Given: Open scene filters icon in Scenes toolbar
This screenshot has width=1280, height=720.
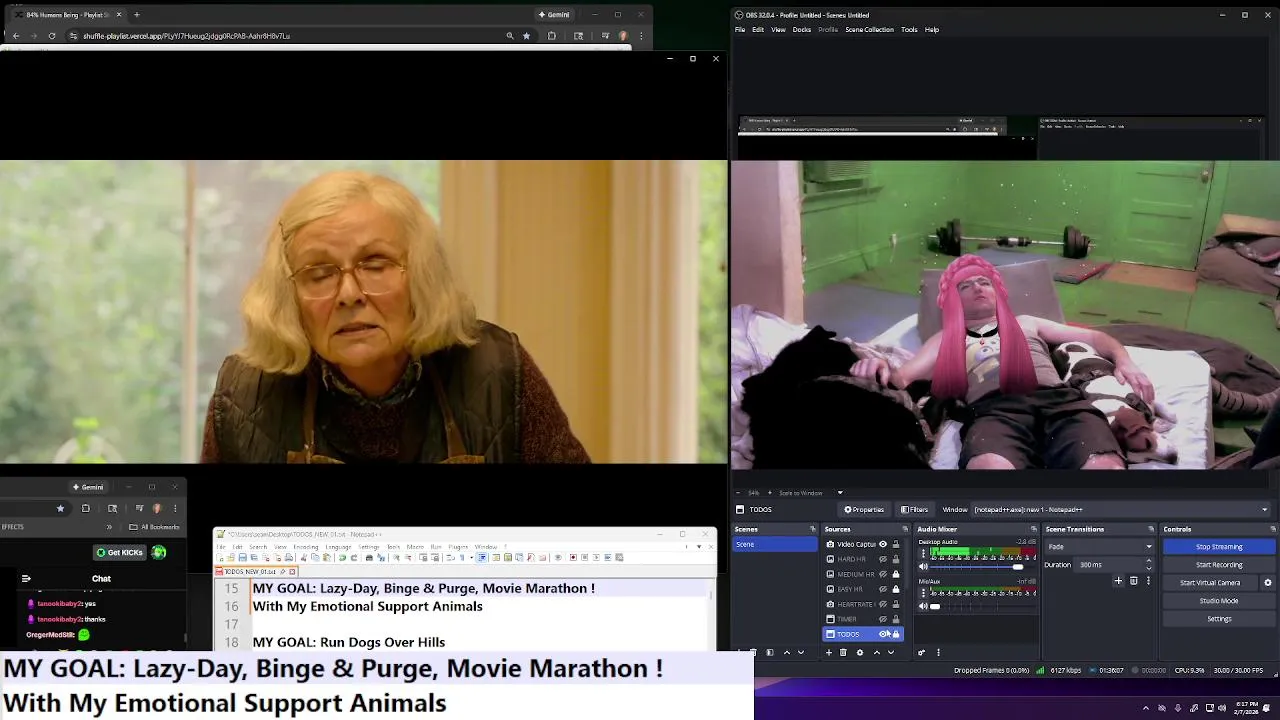Looking at the screenshot, I should click(770, 652).
